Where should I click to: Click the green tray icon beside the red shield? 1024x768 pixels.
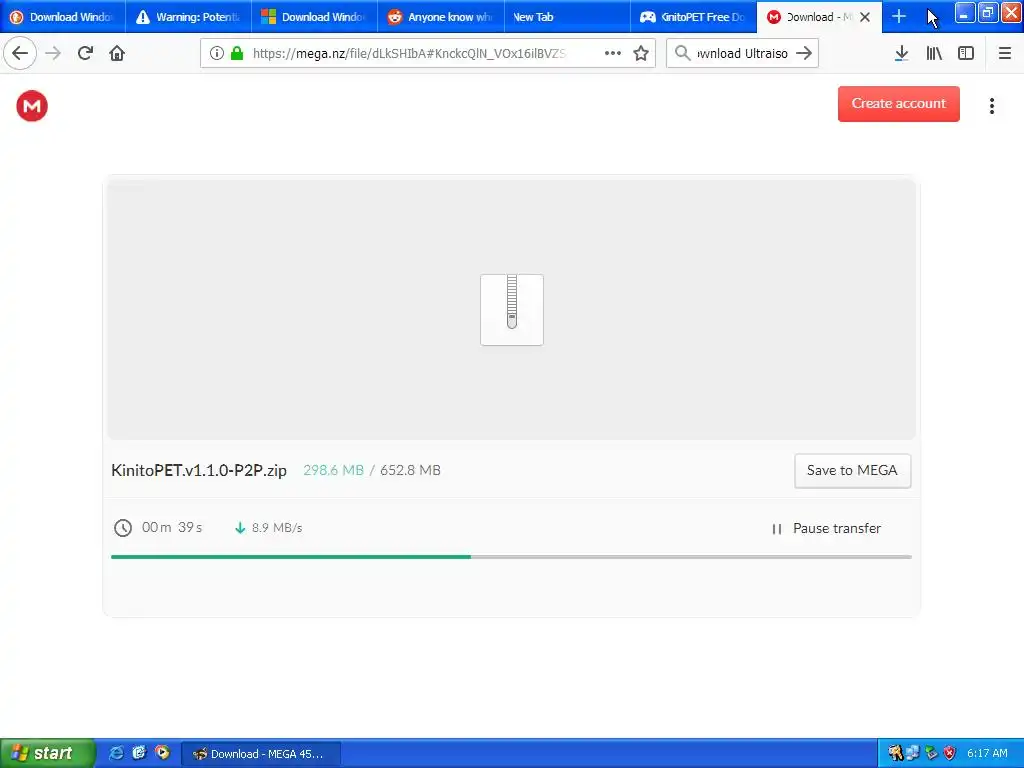pyautogui.click(x=932, y=753)
